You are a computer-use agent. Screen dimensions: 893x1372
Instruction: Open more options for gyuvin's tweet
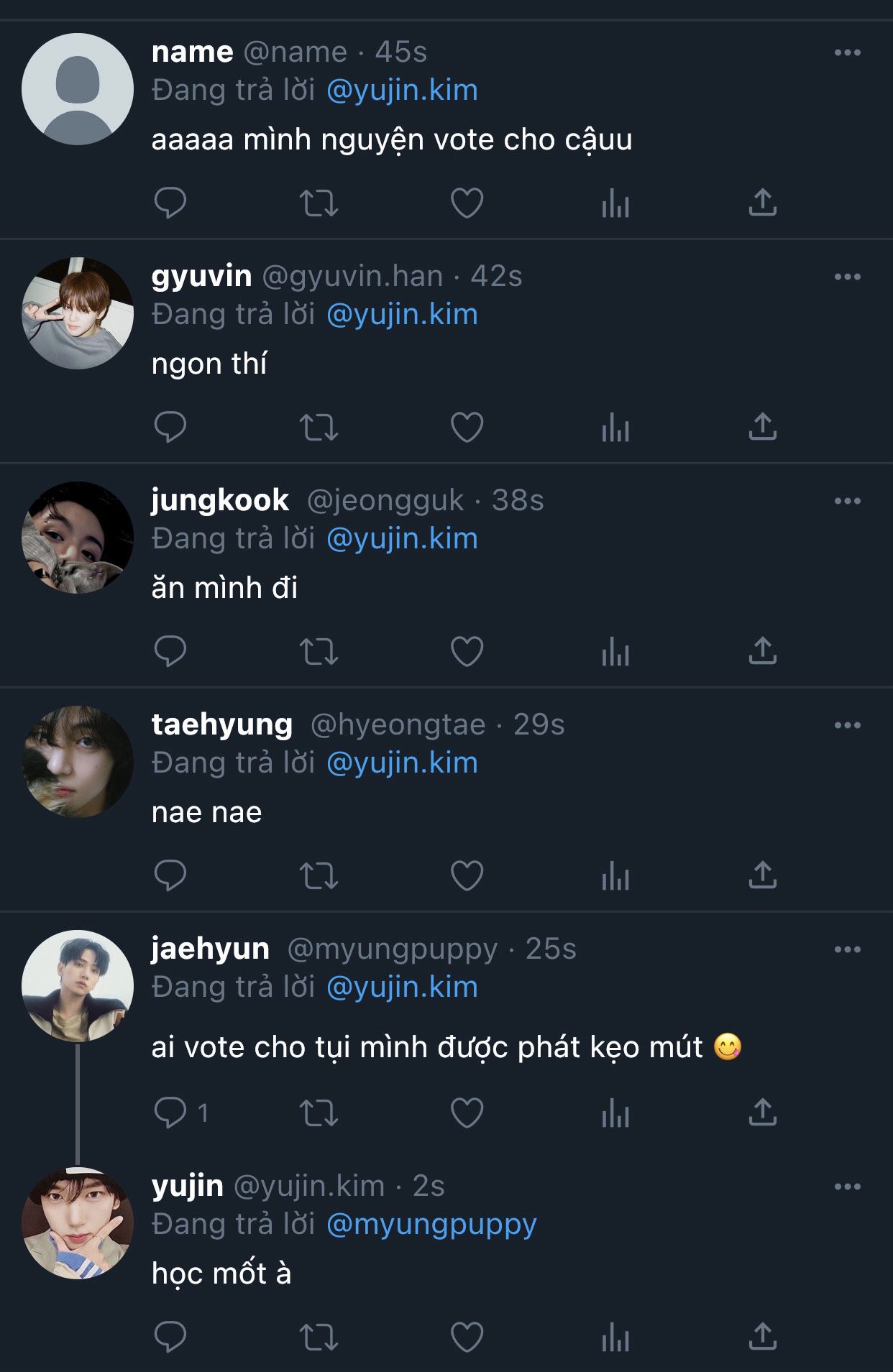coord(847,277)
